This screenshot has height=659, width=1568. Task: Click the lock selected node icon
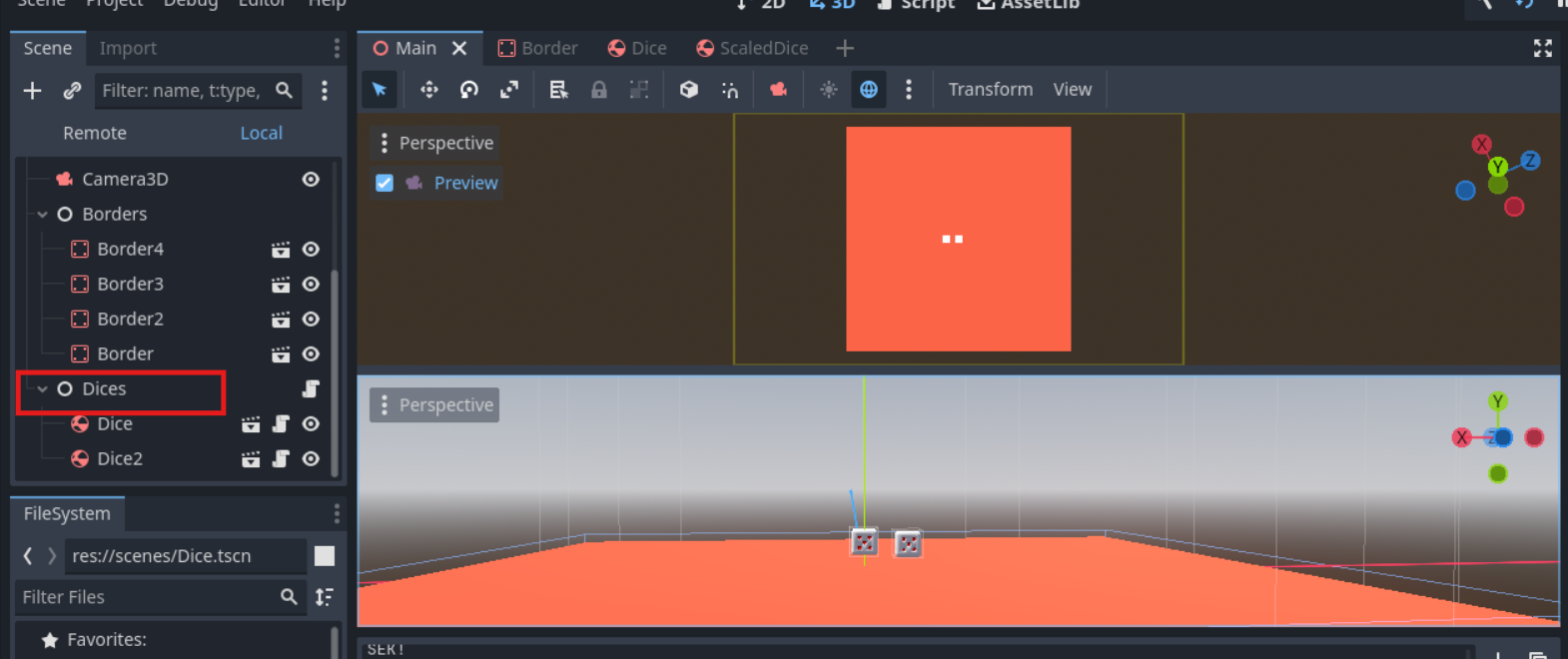(599, 90)
